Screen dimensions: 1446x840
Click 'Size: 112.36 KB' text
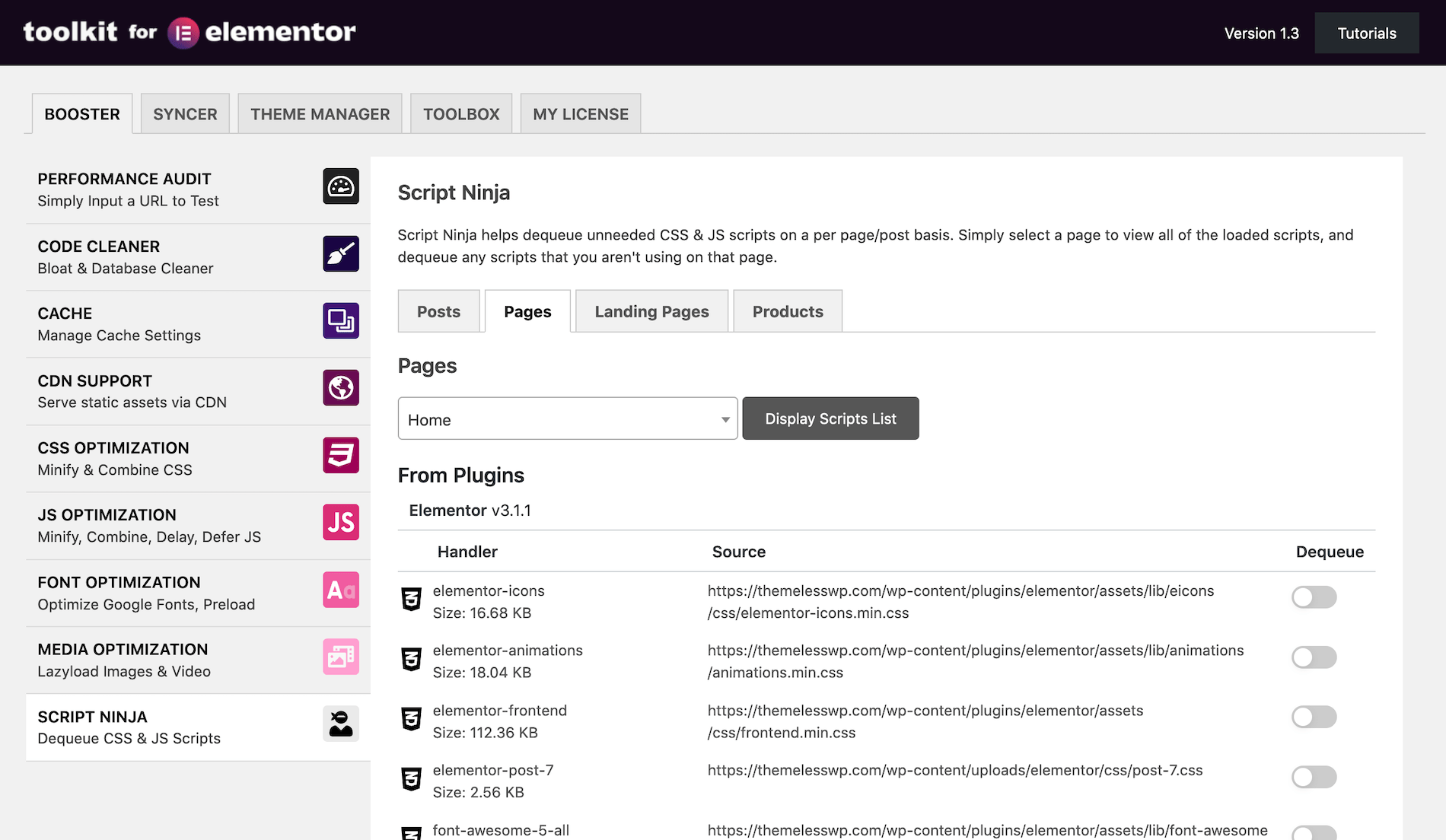click(485, 733)
